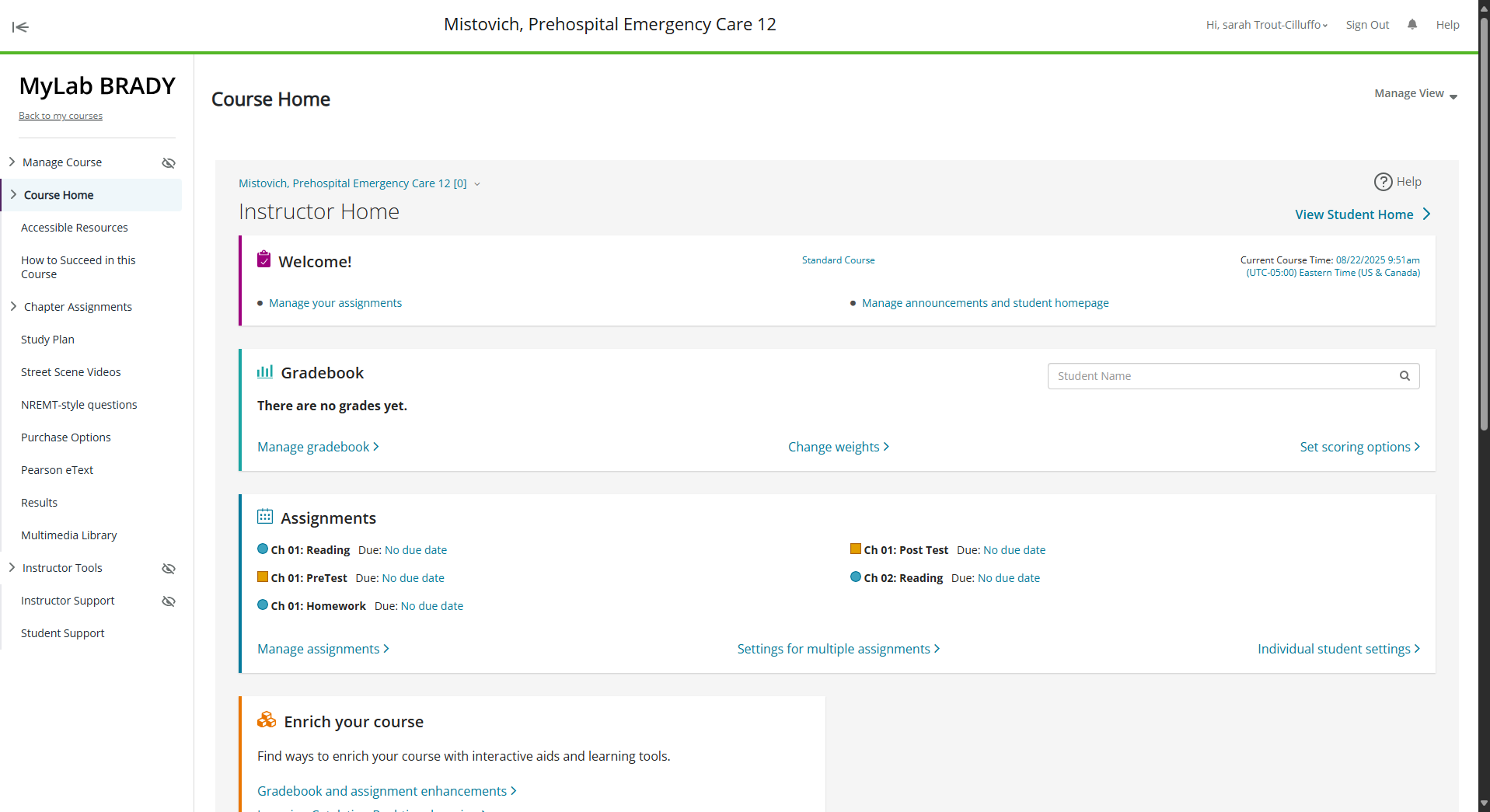This screenshot has width=1490, height=812.
Task: Open the Manage View dropdown
Action: click(x=1415, y=94)
